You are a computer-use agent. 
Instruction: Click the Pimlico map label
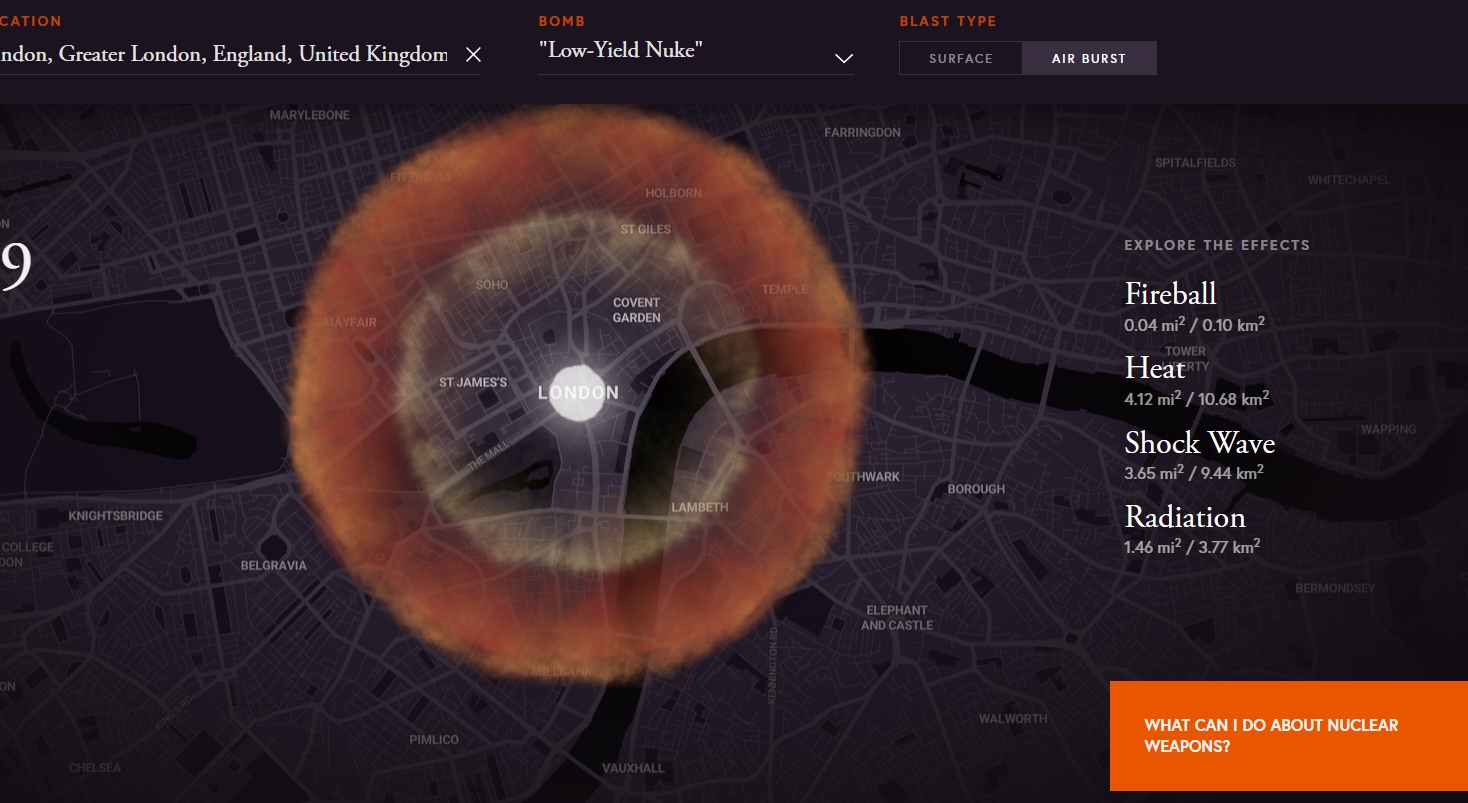(434, 740)
